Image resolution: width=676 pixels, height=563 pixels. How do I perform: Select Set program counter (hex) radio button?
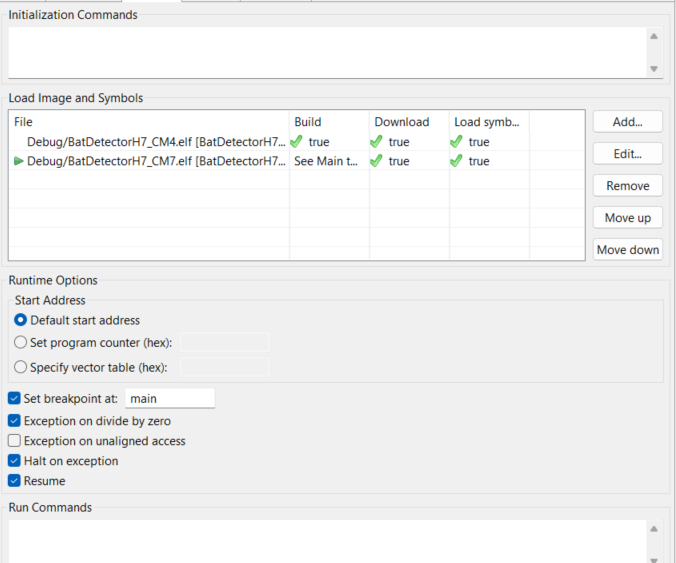[x=21, y=343]
